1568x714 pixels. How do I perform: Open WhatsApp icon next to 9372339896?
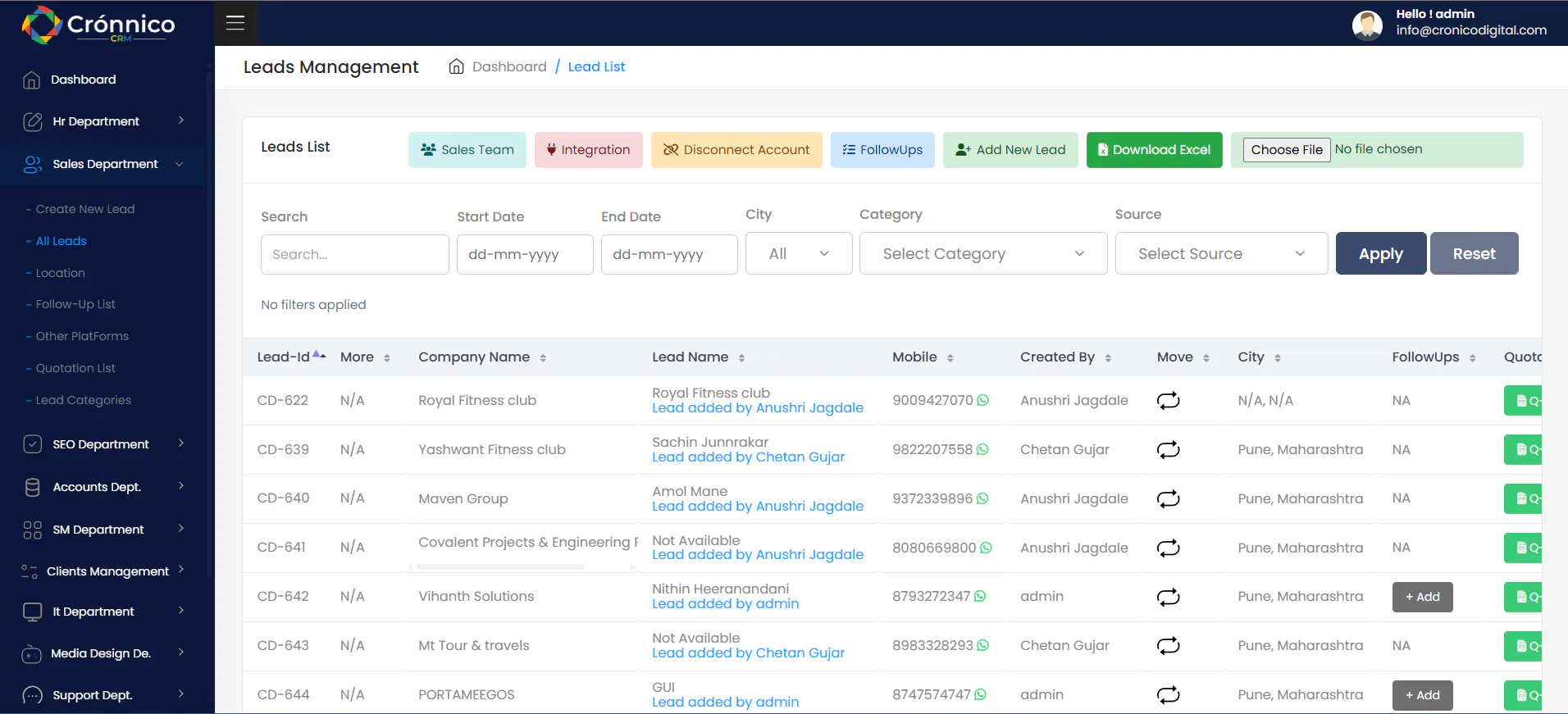(982, 498)
